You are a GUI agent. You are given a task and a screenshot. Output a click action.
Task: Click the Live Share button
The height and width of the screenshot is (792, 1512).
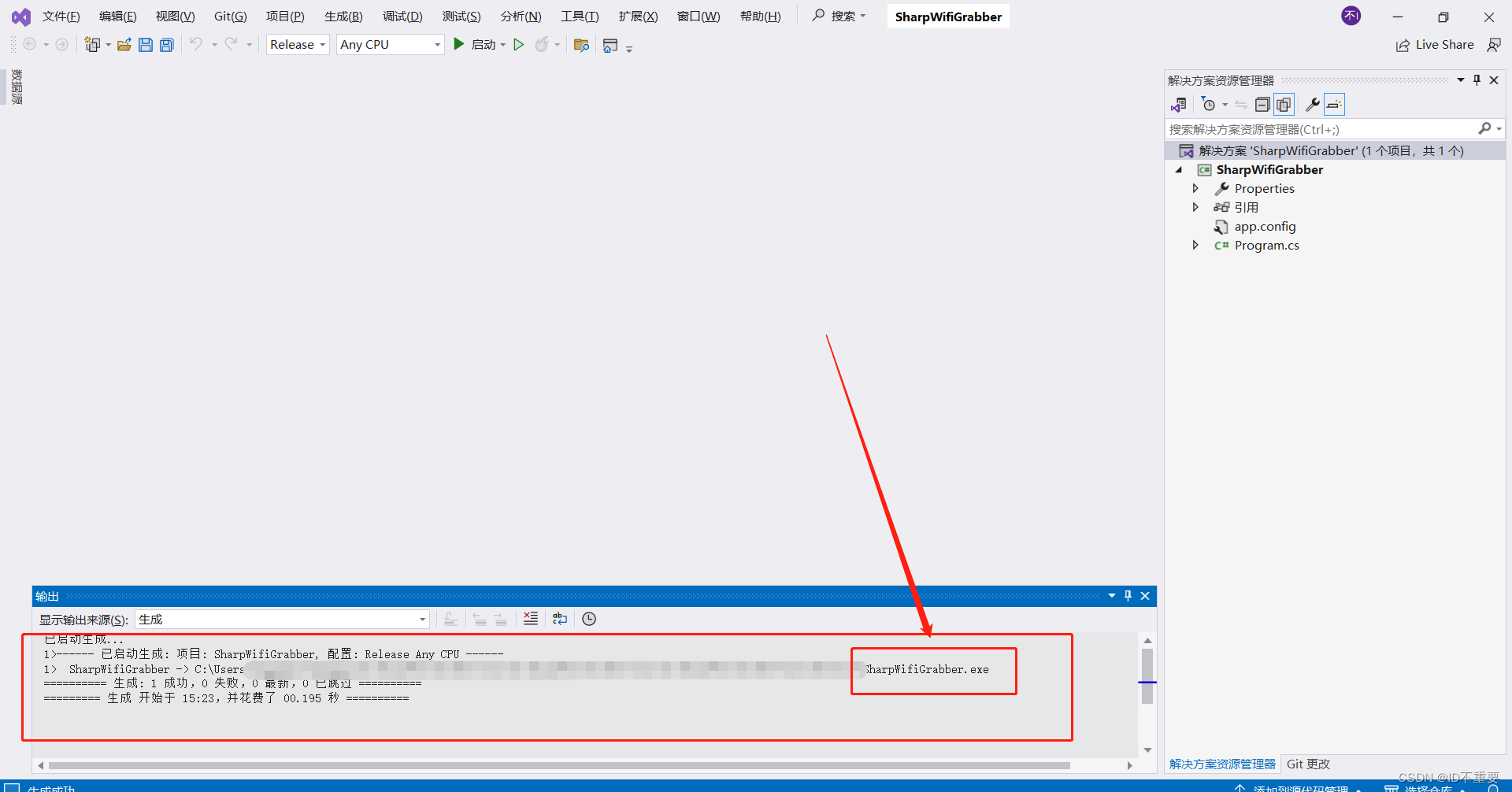click(x=1435, y=45)
